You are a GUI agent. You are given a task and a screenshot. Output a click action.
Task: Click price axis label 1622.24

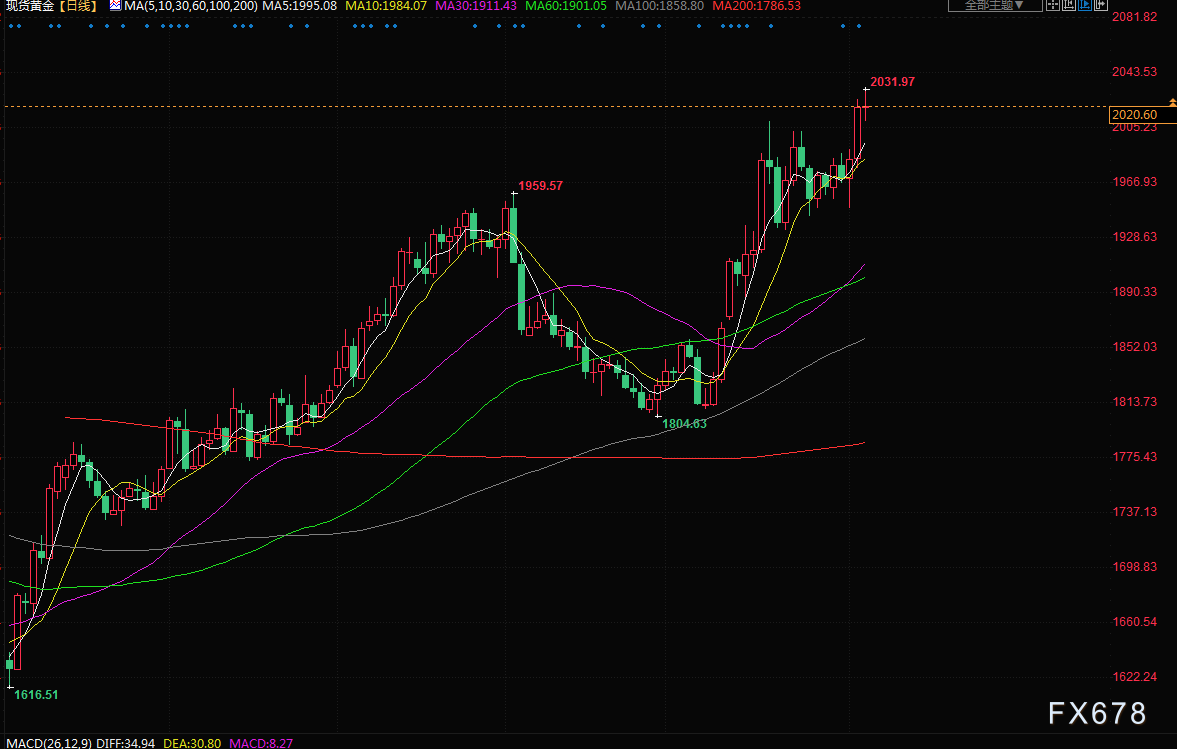point(1134,677)
